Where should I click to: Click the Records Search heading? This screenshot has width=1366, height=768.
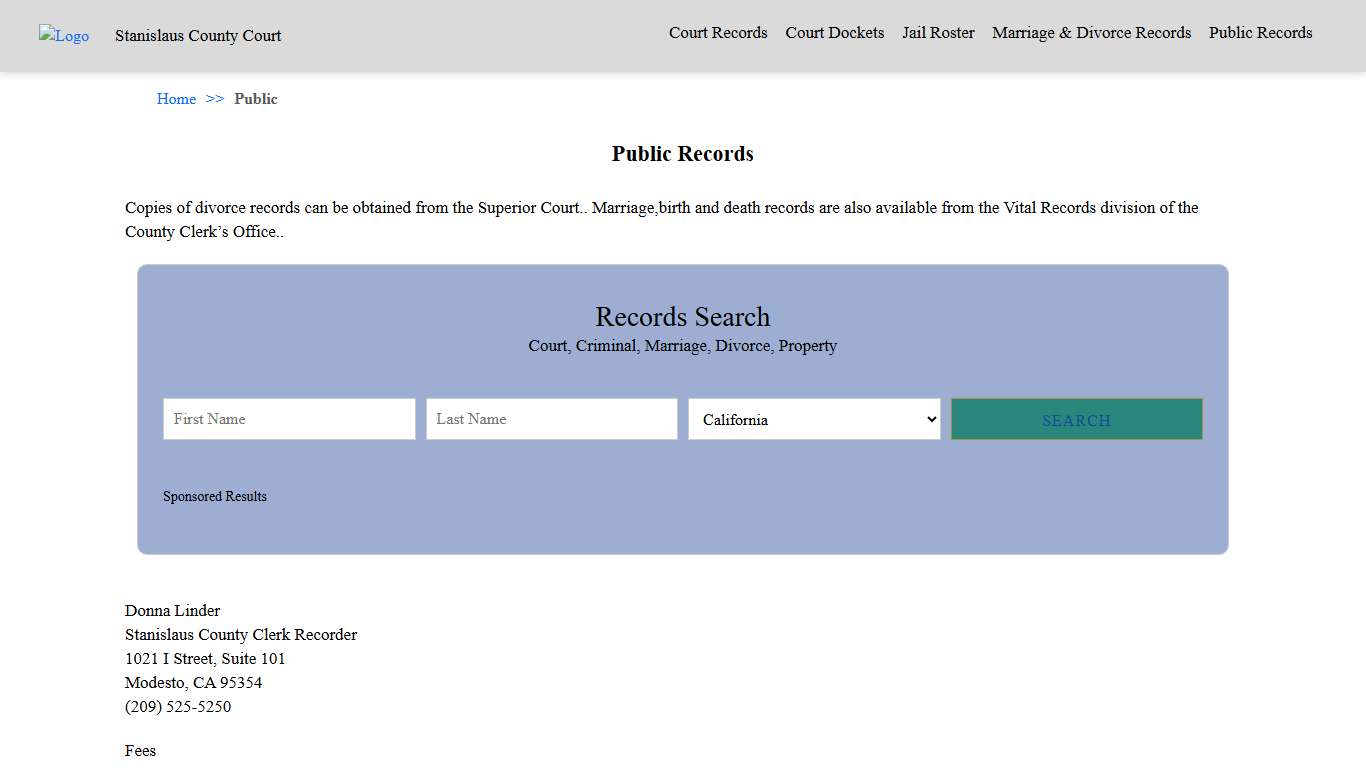[x=683, y=317]
